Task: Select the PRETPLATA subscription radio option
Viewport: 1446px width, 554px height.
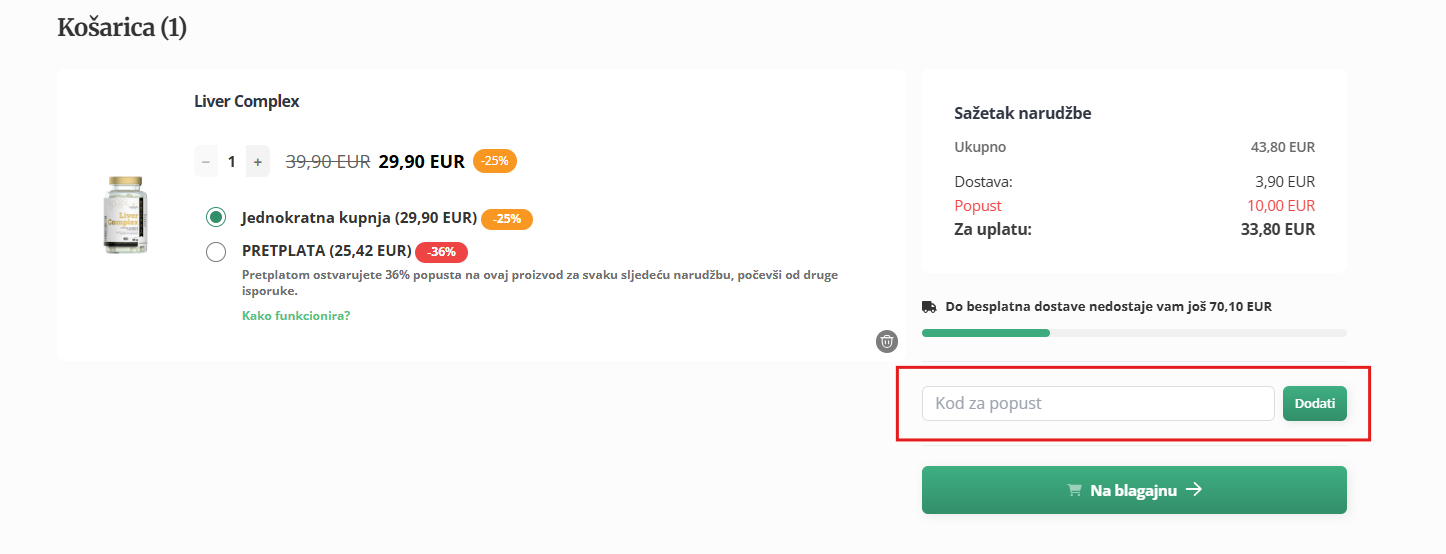Action: (216, 252)
